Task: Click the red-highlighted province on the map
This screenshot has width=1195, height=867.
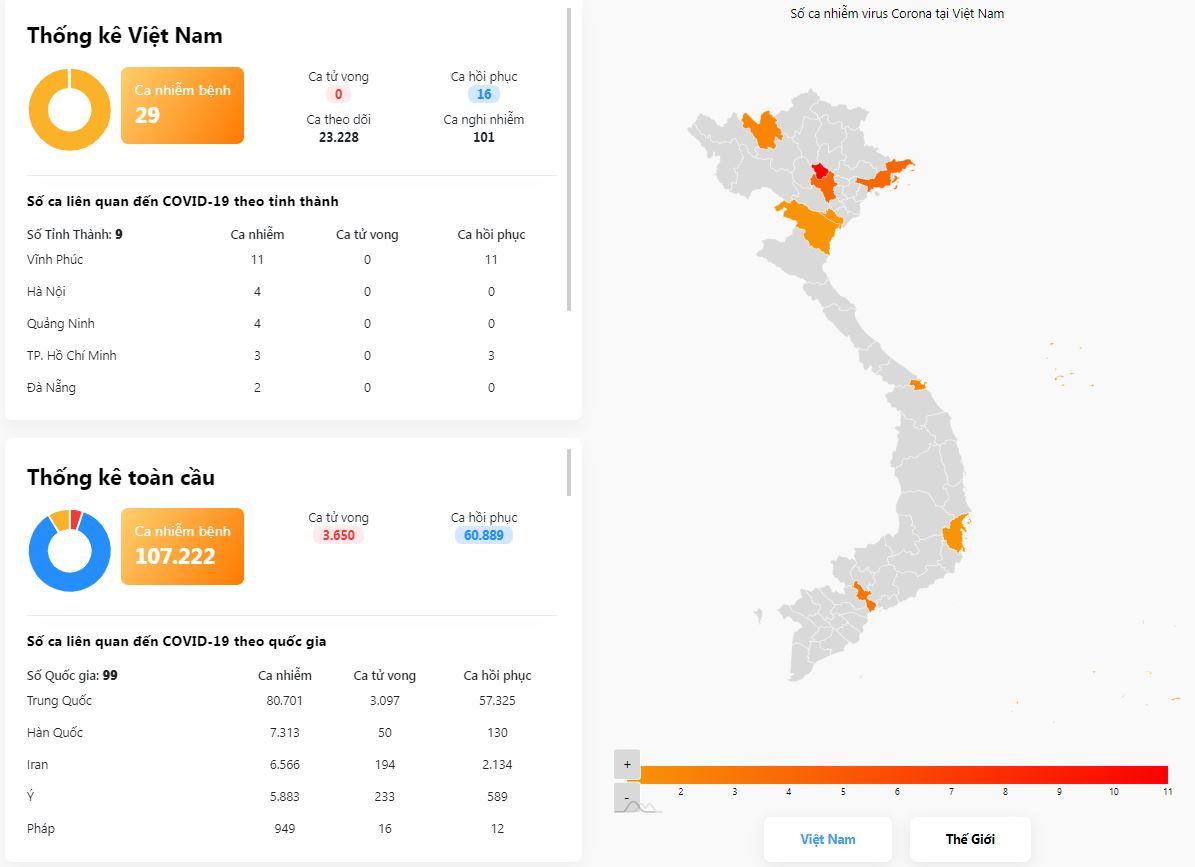Action: coord(819,170)
